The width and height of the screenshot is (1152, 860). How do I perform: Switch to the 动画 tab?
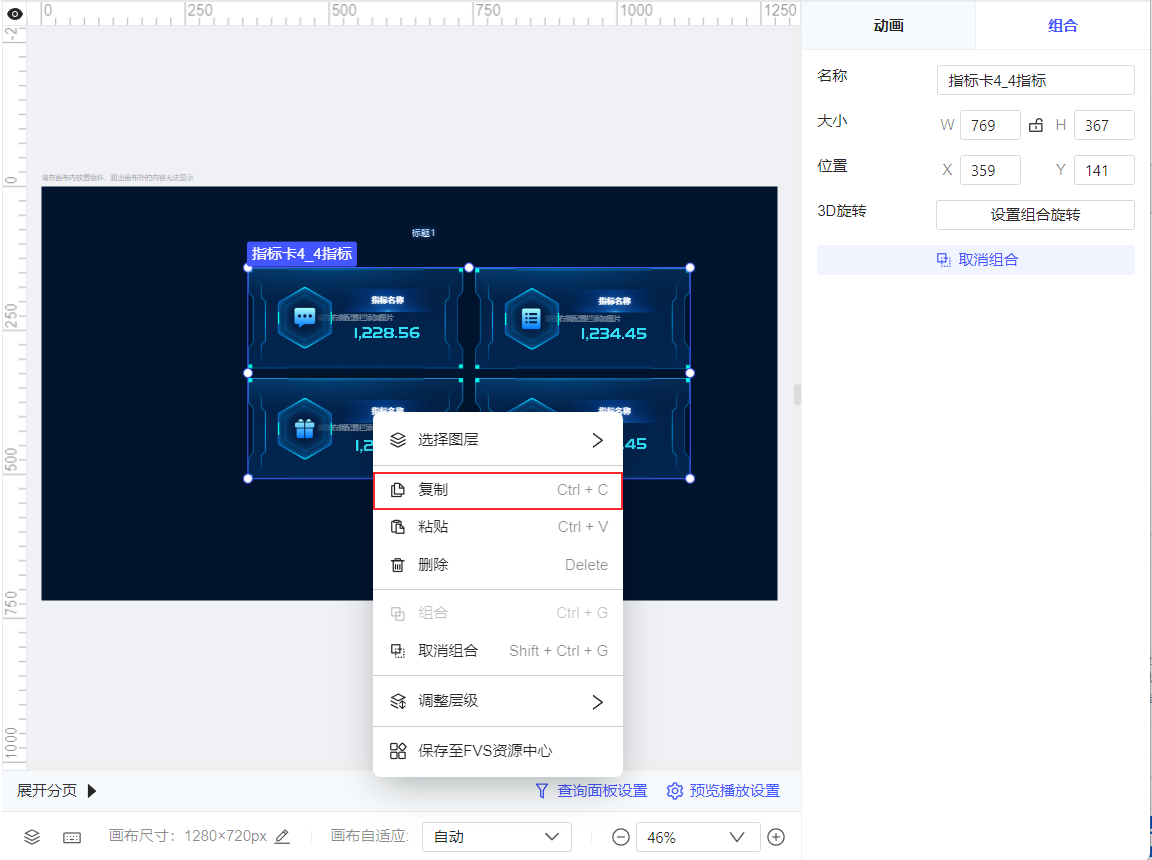point(888,26)
